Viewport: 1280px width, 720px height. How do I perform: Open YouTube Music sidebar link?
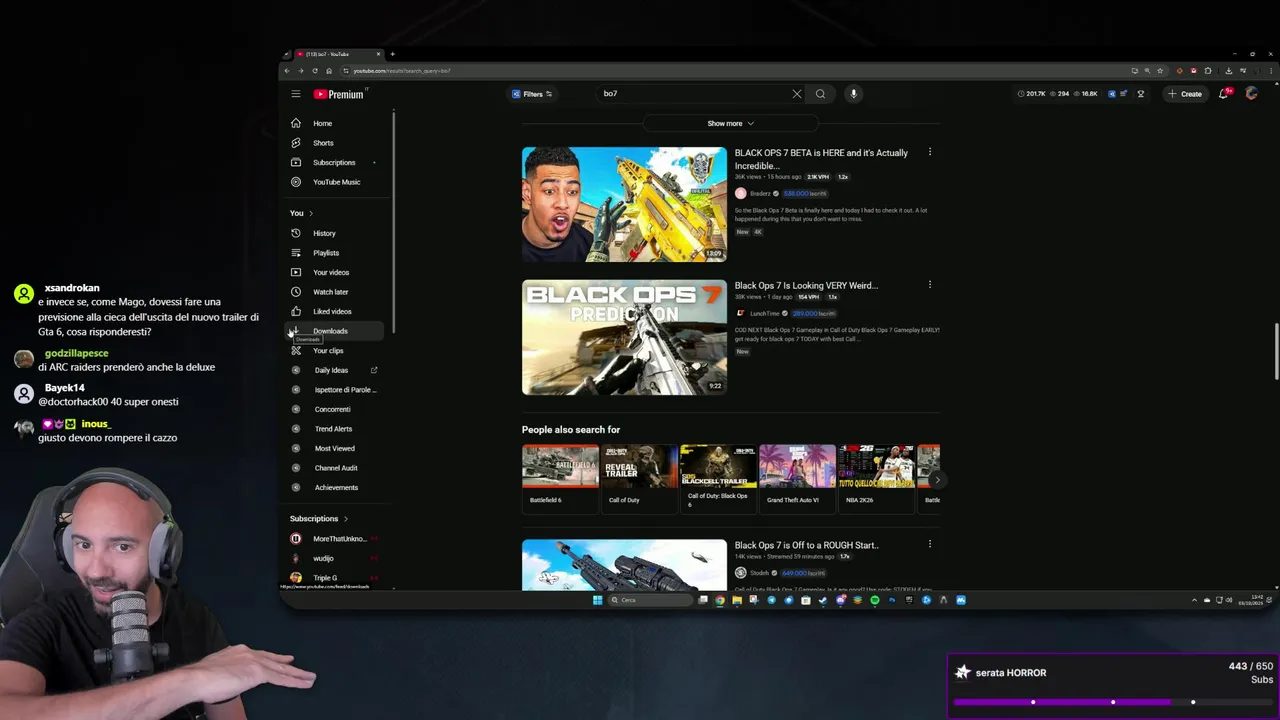(336, 182)
